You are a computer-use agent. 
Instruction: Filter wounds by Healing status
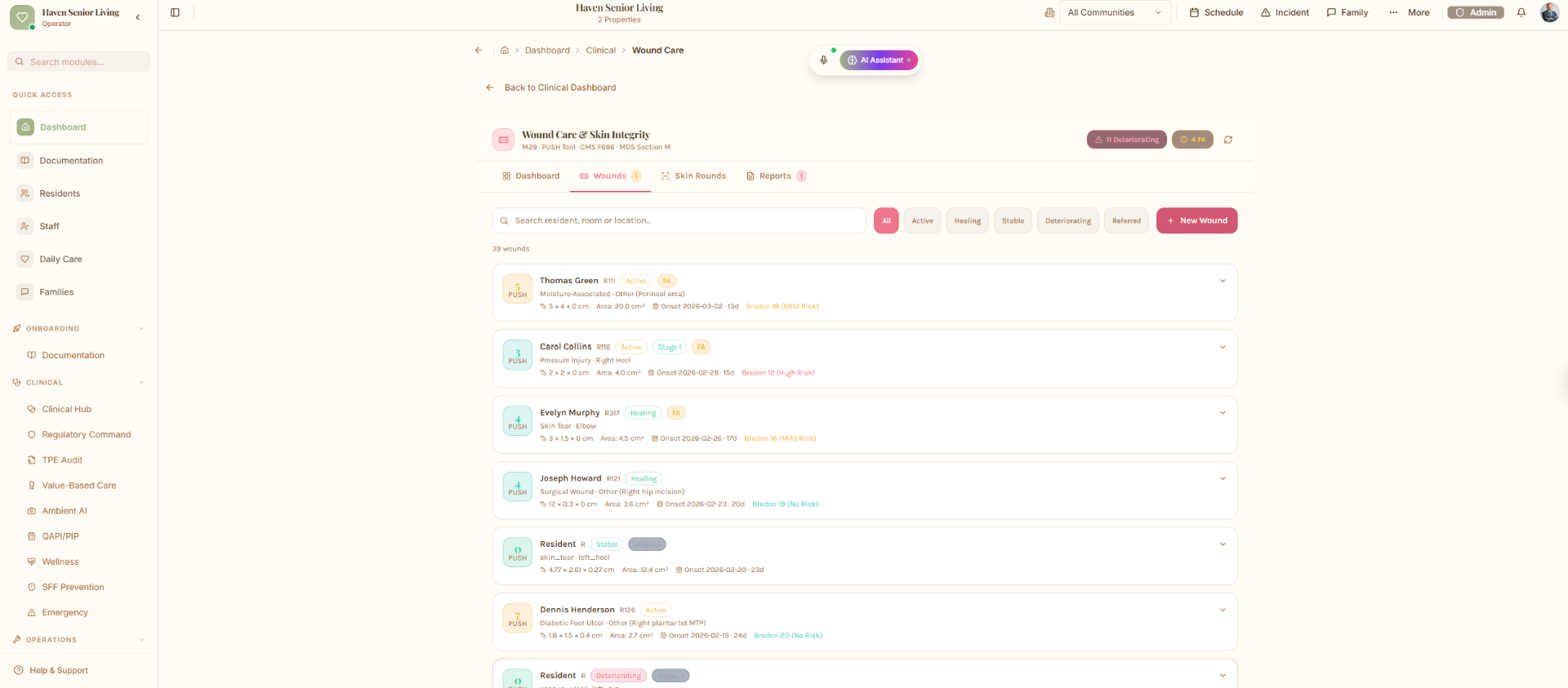pos(967,220)
